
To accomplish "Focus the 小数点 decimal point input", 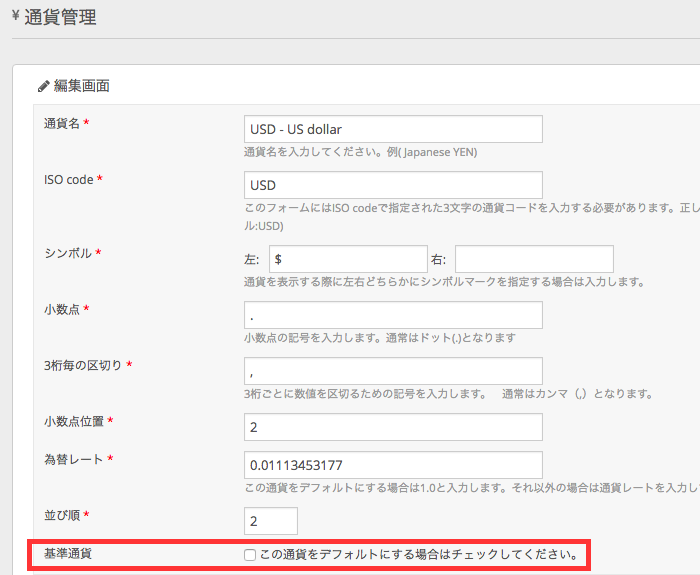I will tap(393, 315).
